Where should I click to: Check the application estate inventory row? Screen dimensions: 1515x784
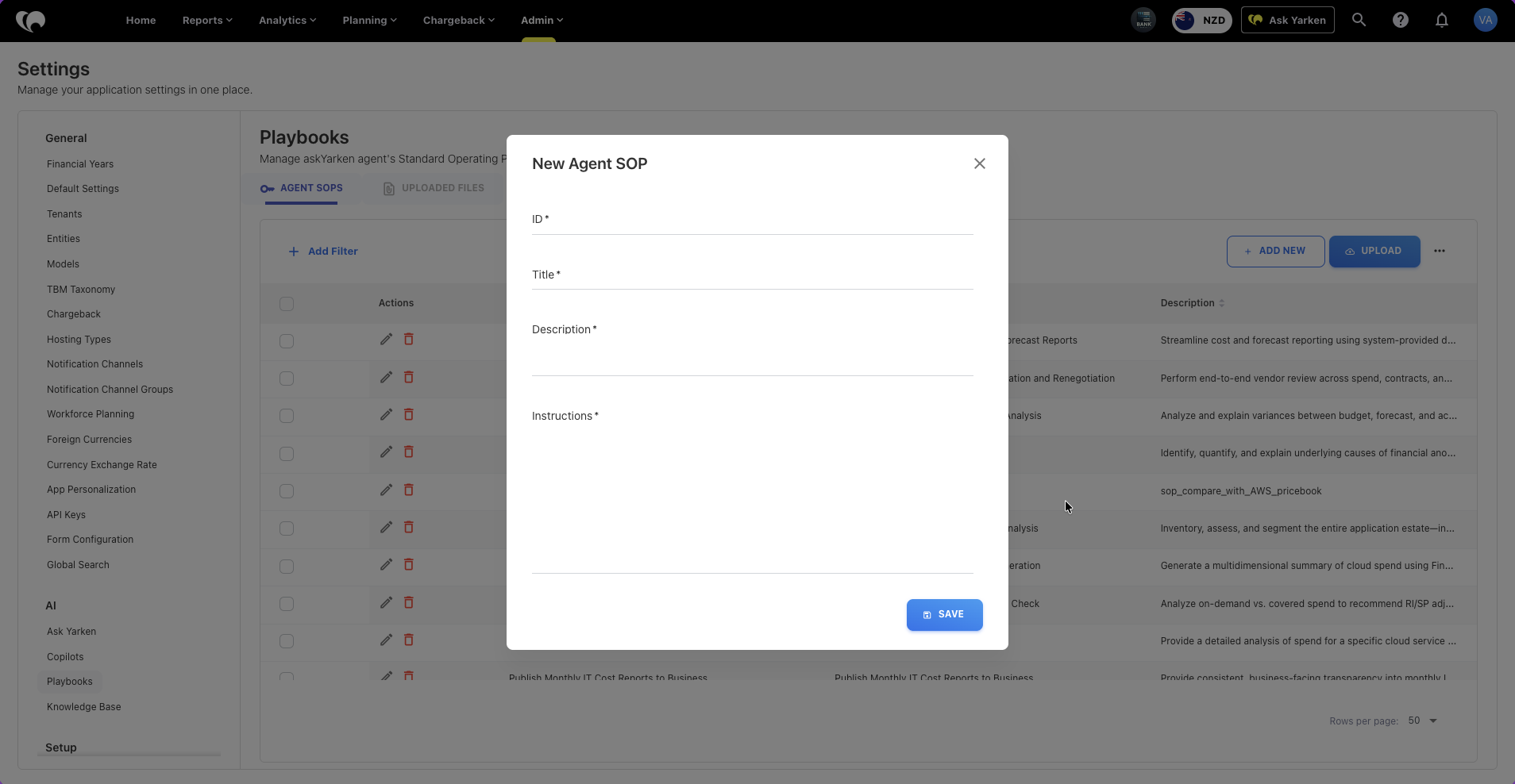[287, 528]
